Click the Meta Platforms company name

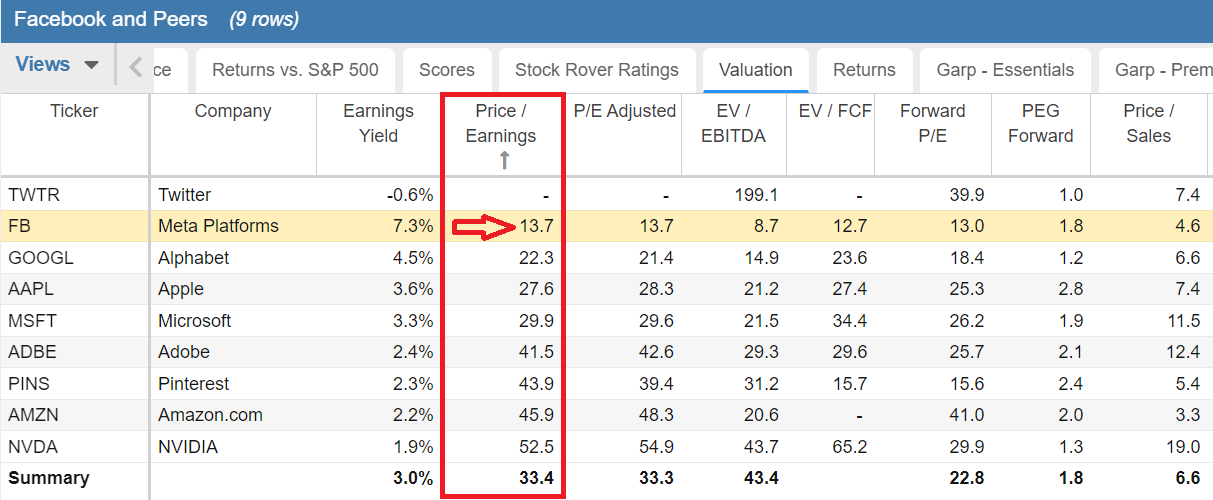click(218, 226)
